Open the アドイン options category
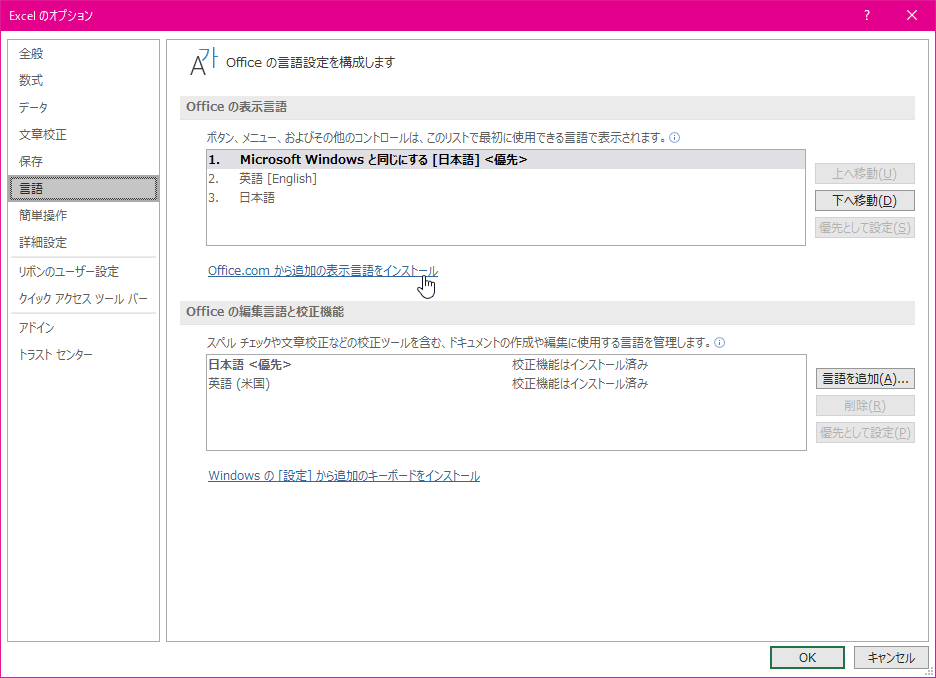The height and width of the screenshot is (678, 936). click(x=84, y=328)
